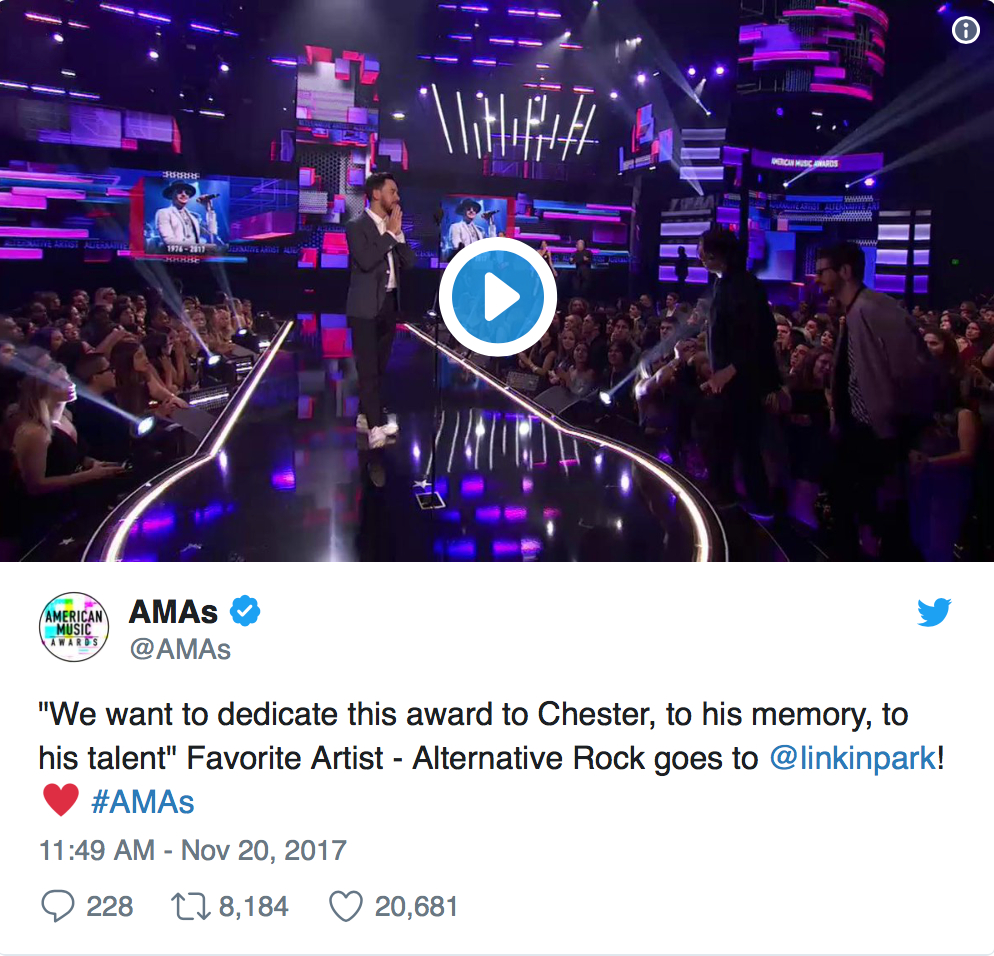Open the @AMAs handle link
Viewport: 994px width, 956px height.
(x=180, y=650)
